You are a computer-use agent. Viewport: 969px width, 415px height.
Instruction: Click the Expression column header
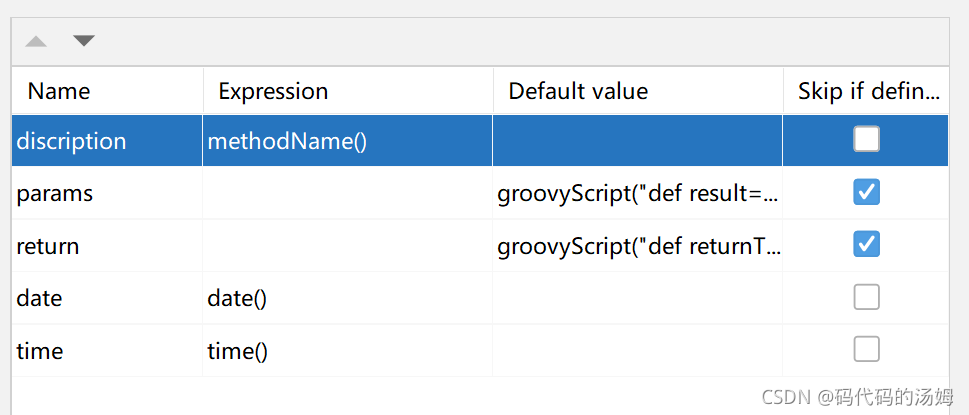(x=273, y=91)
